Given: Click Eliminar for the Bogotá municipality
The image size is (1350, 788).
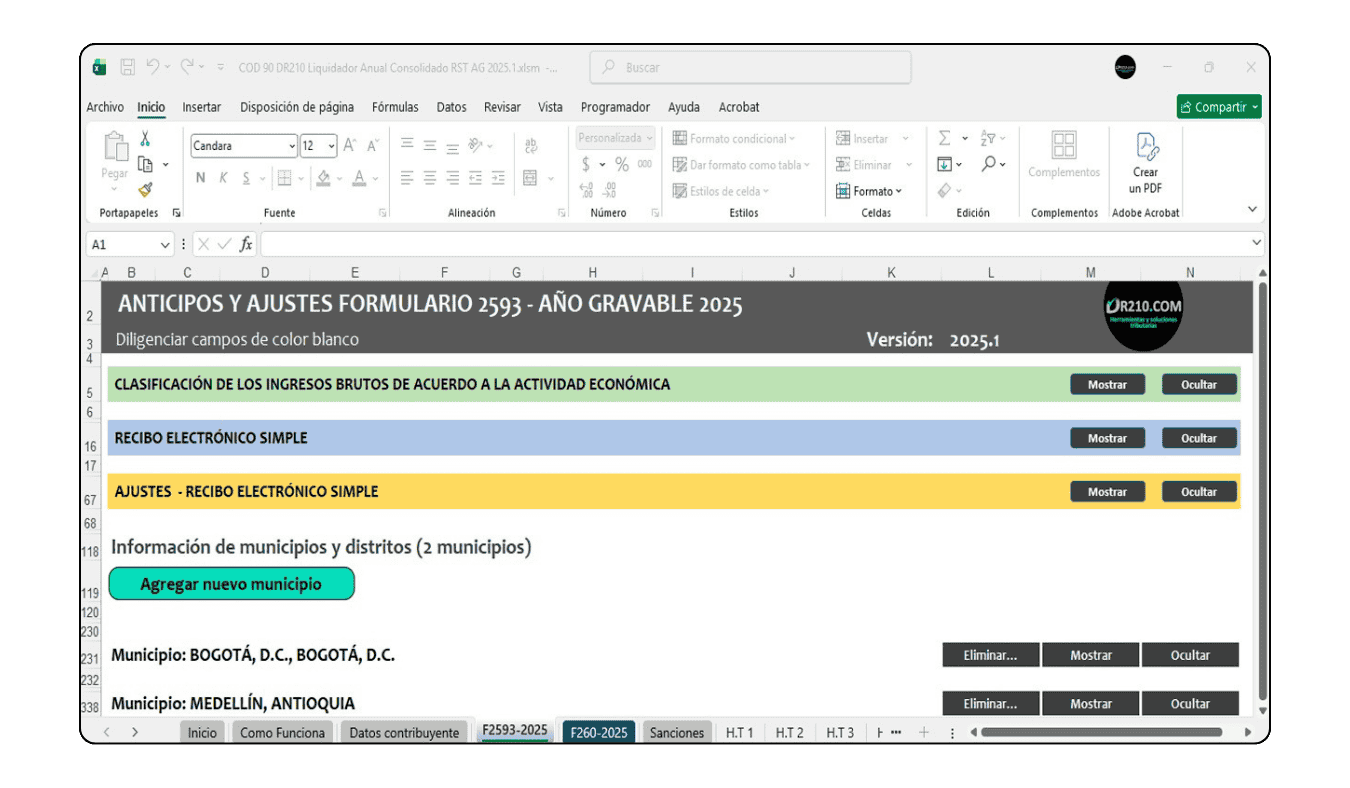Looking at the screenshot, I should tap(990, 655).
